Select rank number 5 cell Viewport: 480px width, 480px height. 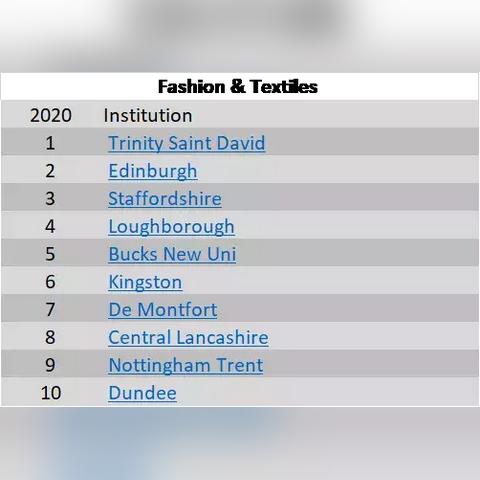click(50, 254)
